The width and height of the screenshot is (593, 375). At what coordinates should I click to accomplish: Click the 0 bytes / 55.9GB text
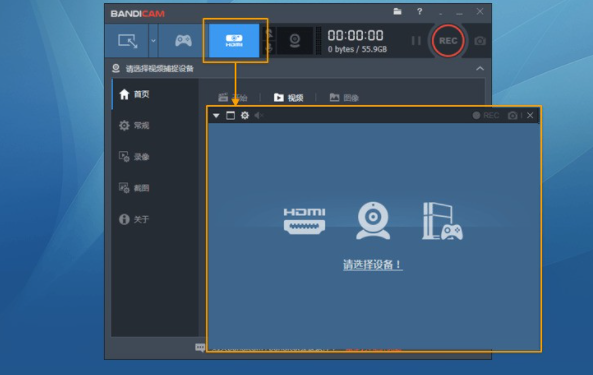pyautogui.click(x=357, y=49)
